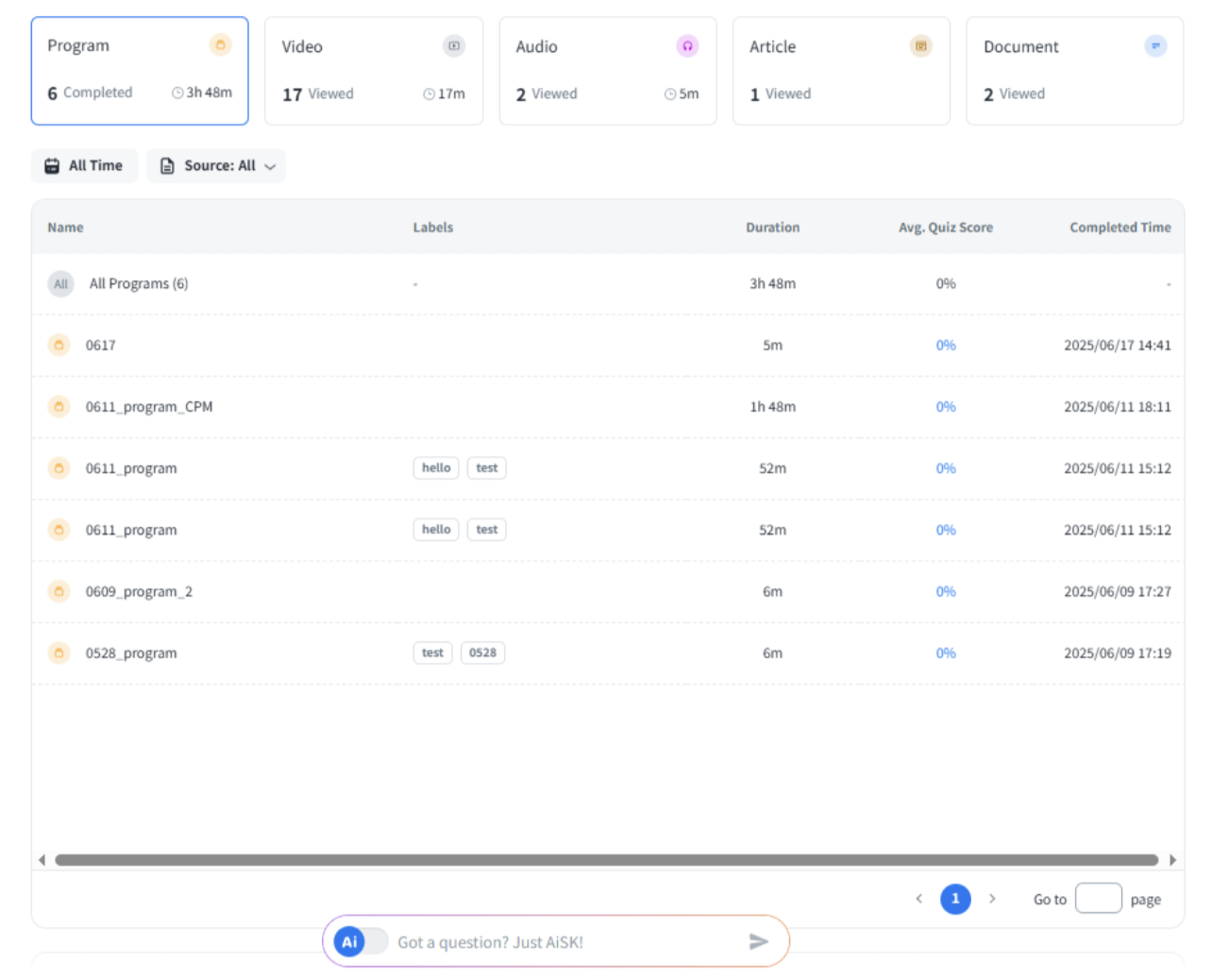
Task: Click the 0528 label tag
Action: click(x=482, y=653)
